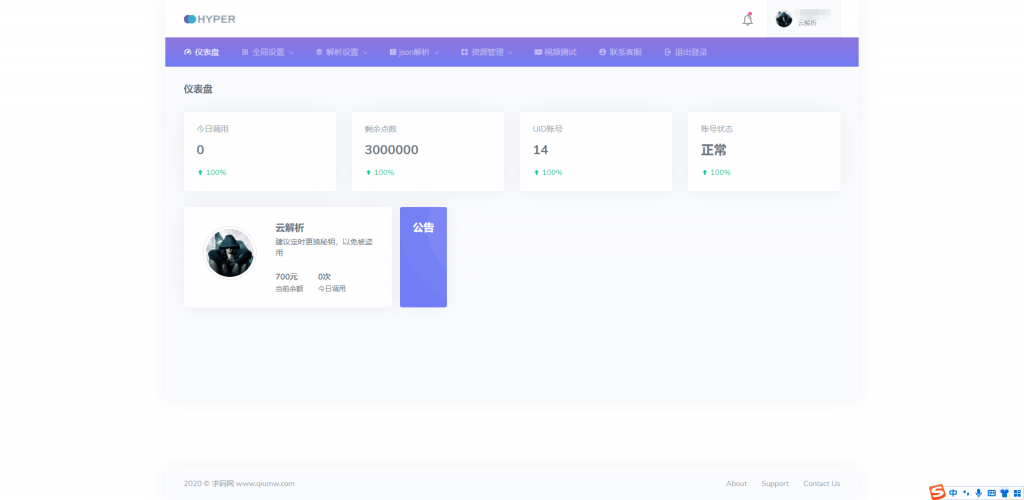The height and width of the screenshot is (500, 1024).
Task: Toggle the IME punctuation mode button
Action: pyautogui.click(x=966, y=493)
